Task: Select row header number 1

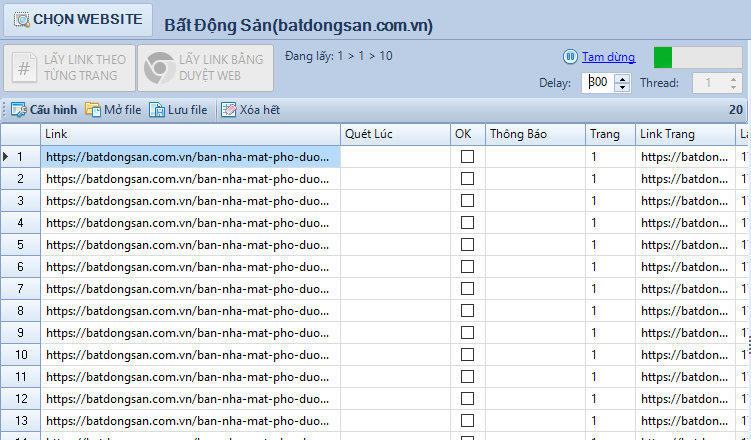Action: point(21,157)
